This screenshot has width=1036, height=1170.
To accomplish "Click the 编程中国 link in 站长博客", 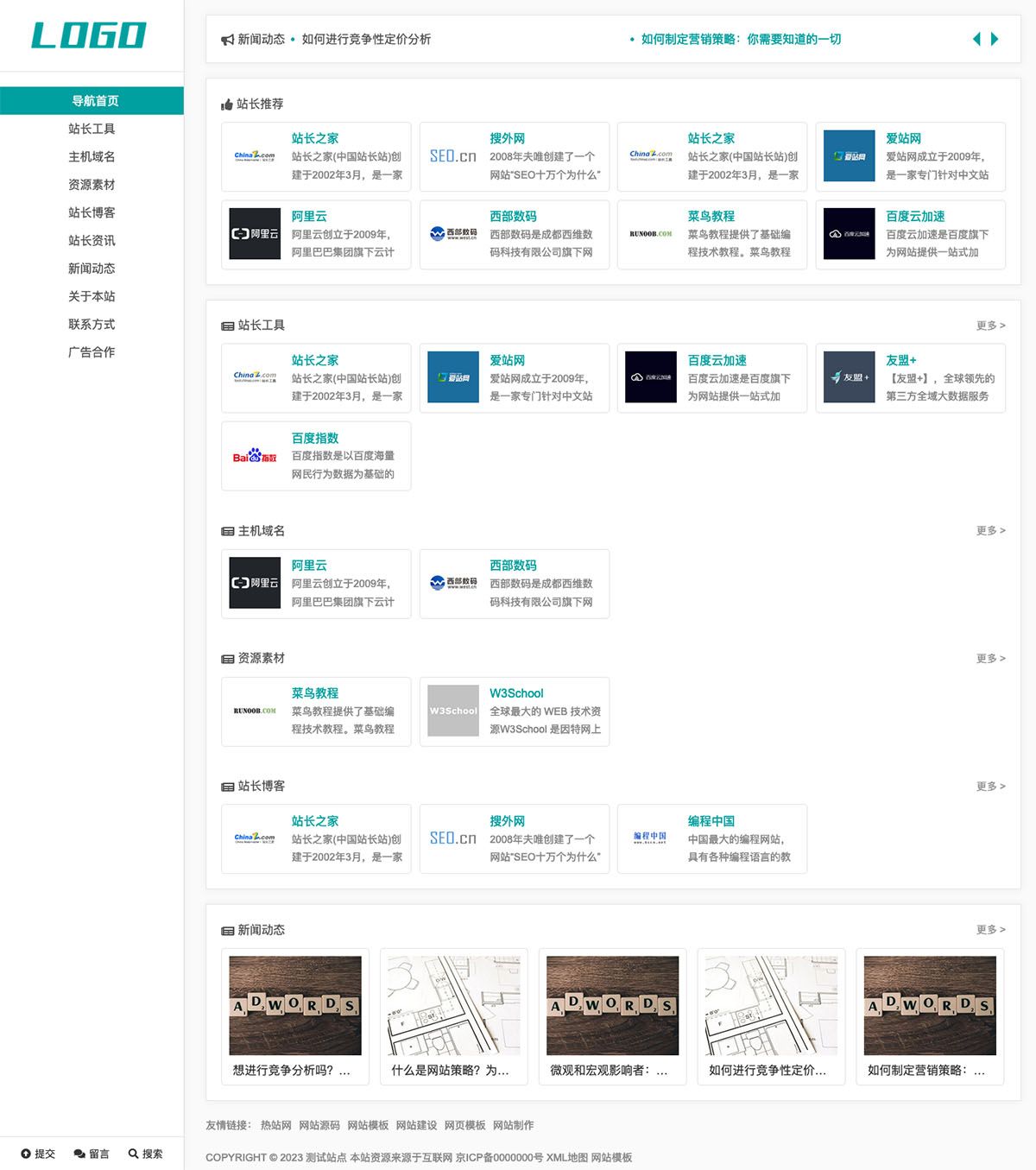I will click(711, 821).
